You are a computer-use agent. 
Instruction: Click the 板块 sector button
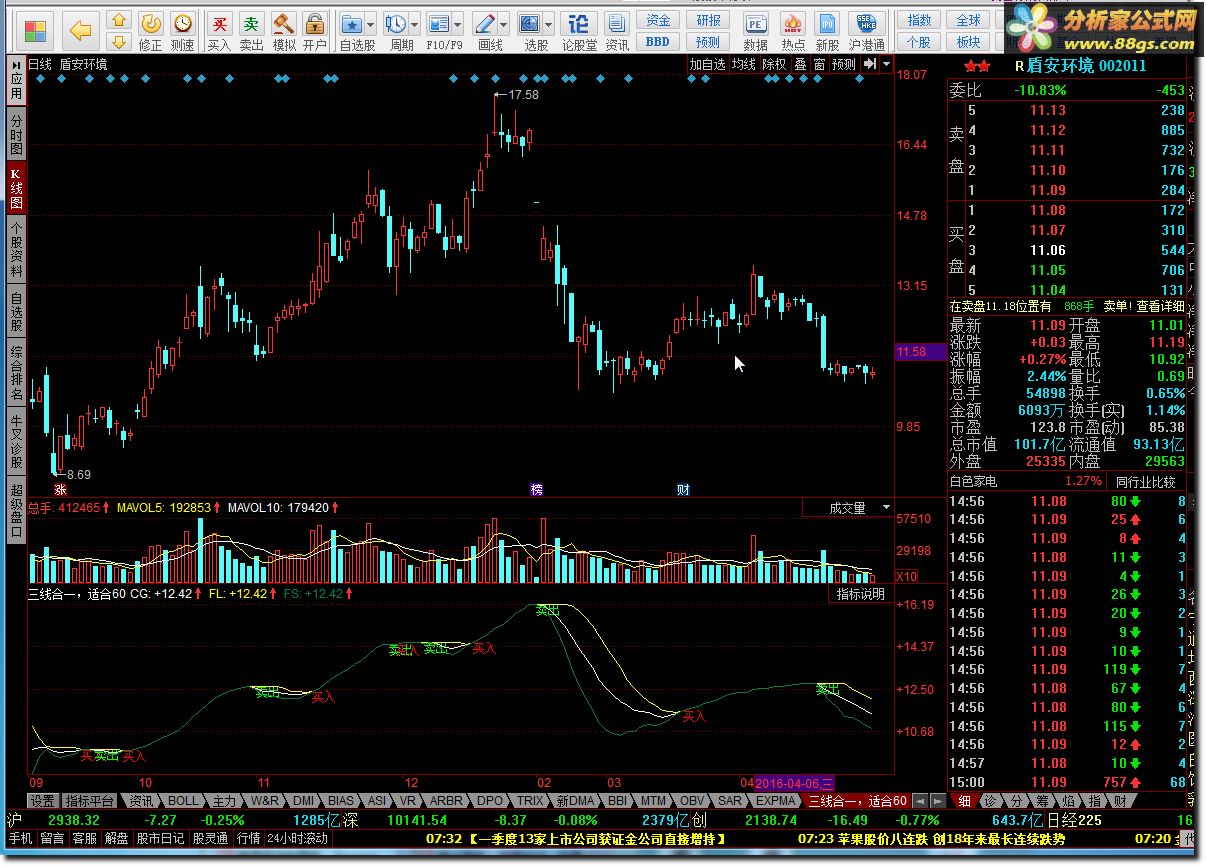coord(968,42)
